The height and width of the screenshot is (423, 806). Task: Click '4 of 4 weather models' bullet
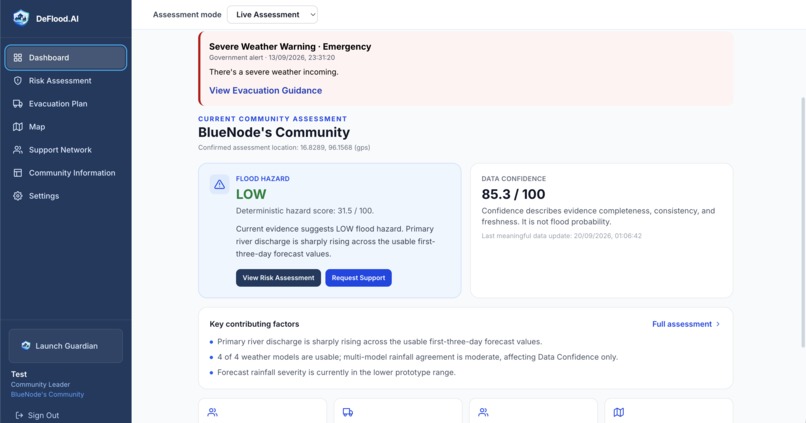coord(417,357)
